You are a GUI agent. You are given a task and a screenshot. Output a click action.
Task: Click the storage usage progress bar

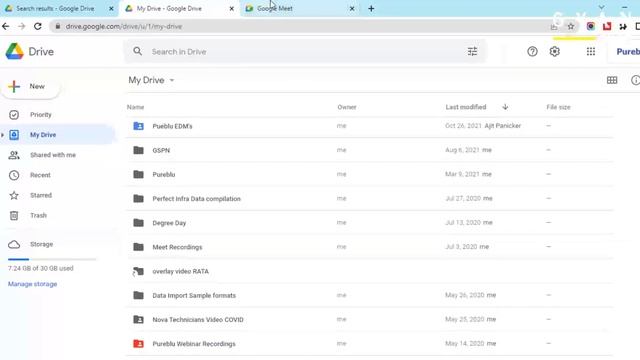tap(52, 259)
